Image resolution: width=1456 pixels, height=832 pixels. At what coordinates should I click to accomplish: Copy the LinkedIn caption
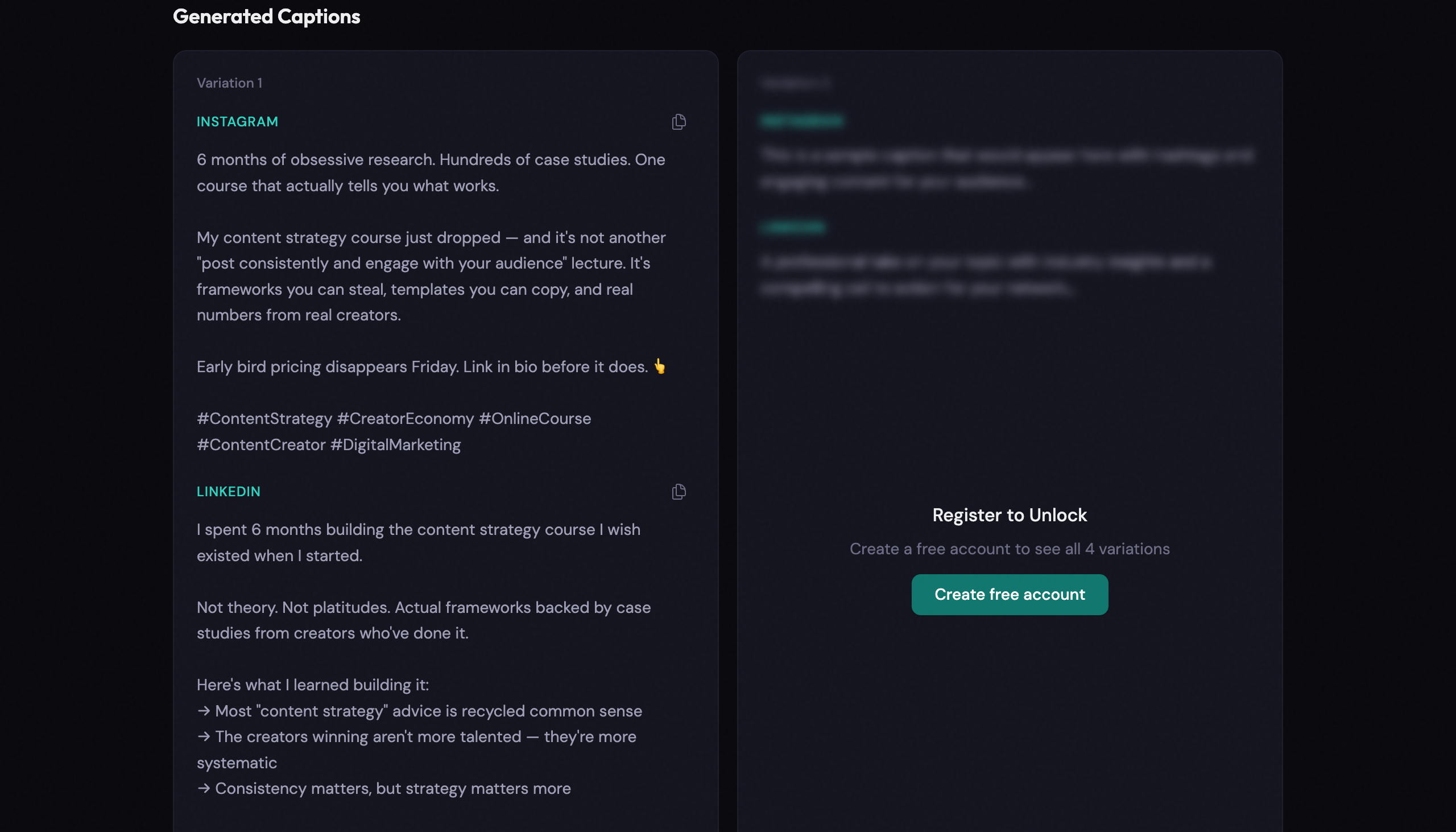coord(679,492)
